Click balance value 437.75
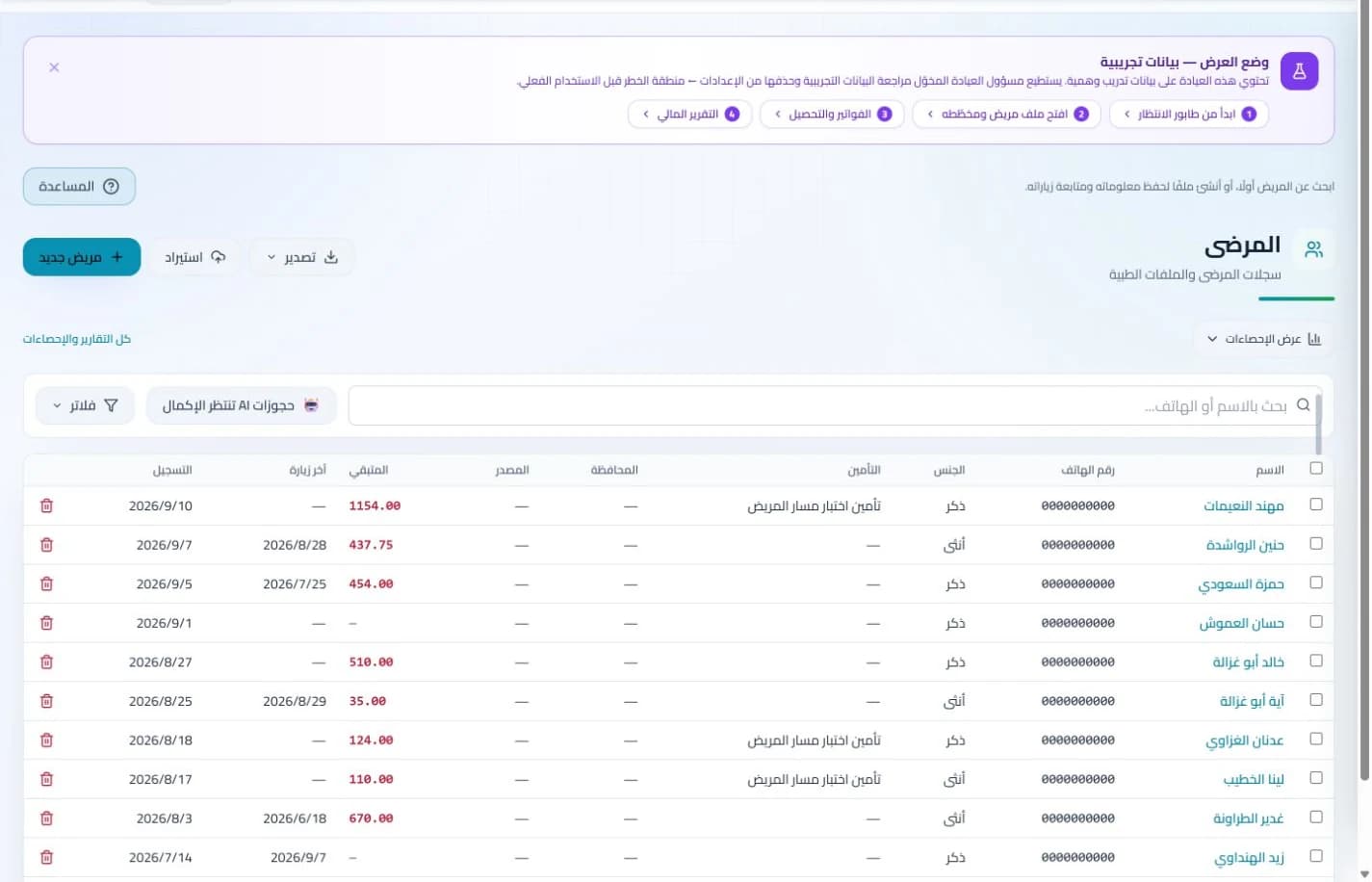Viewport: 1372px width, 882px height. click(x=371, y=545)
